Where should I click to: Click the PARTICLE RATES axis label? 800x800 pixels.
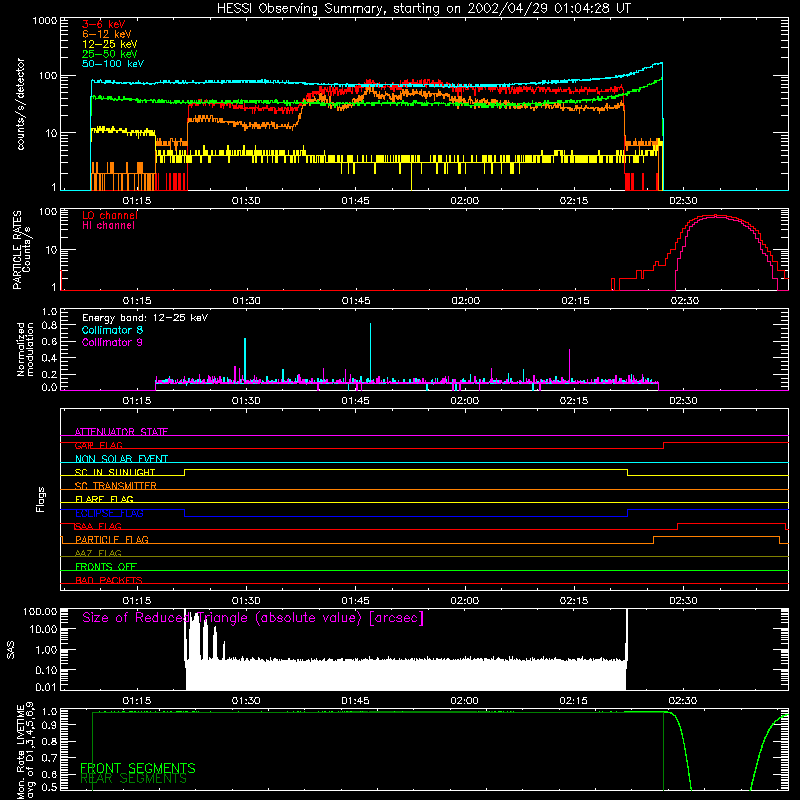pyautogui.click(x=17, y=250)
